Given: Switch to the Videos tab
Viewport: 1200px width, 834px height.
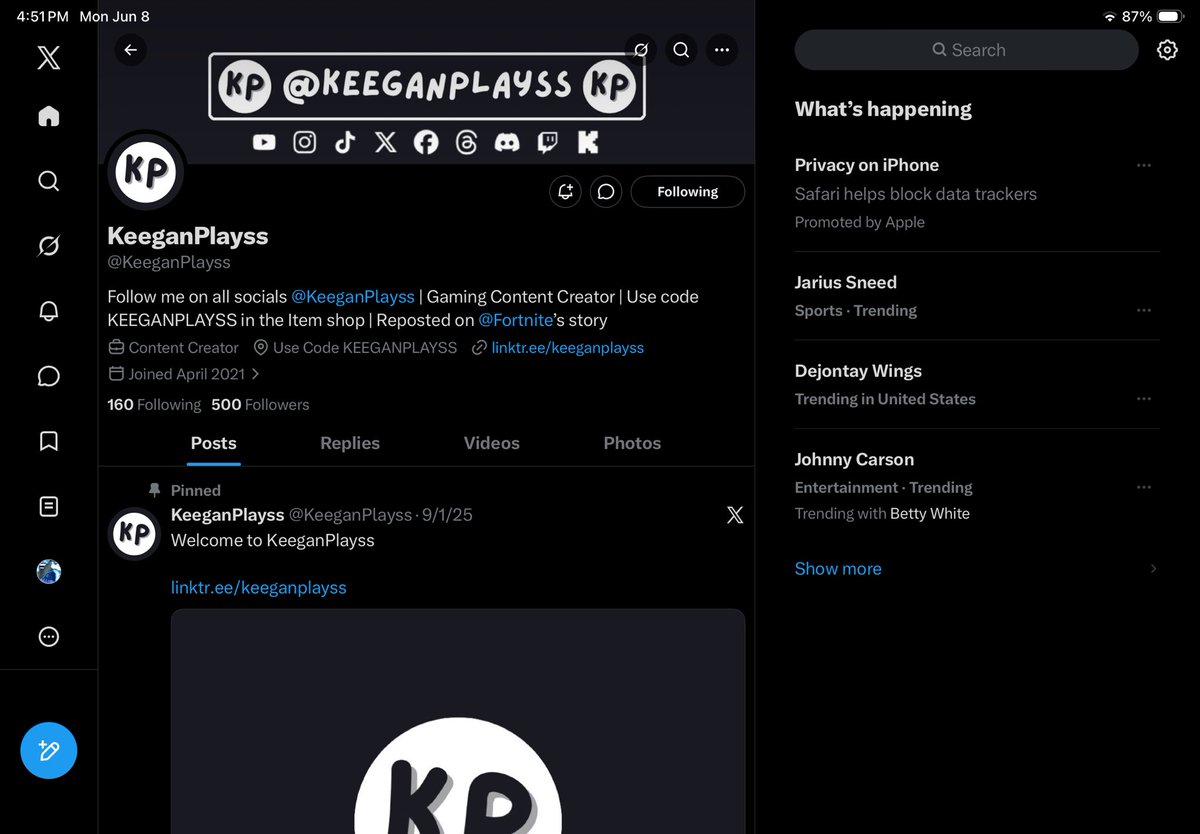Looking at the screenshot, I should 492,443.
